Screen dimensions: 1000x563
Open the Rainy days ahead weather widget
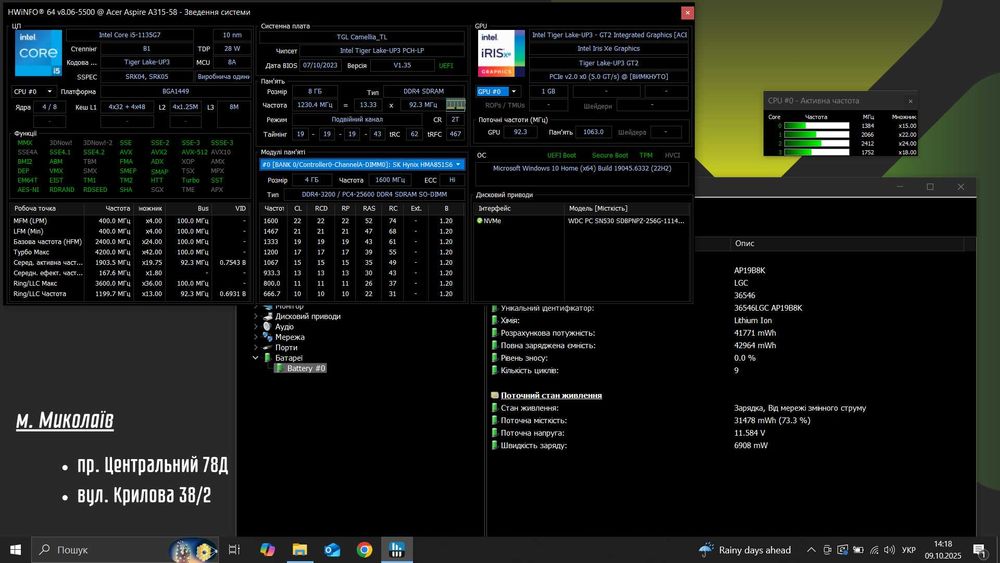coord(745,549)
